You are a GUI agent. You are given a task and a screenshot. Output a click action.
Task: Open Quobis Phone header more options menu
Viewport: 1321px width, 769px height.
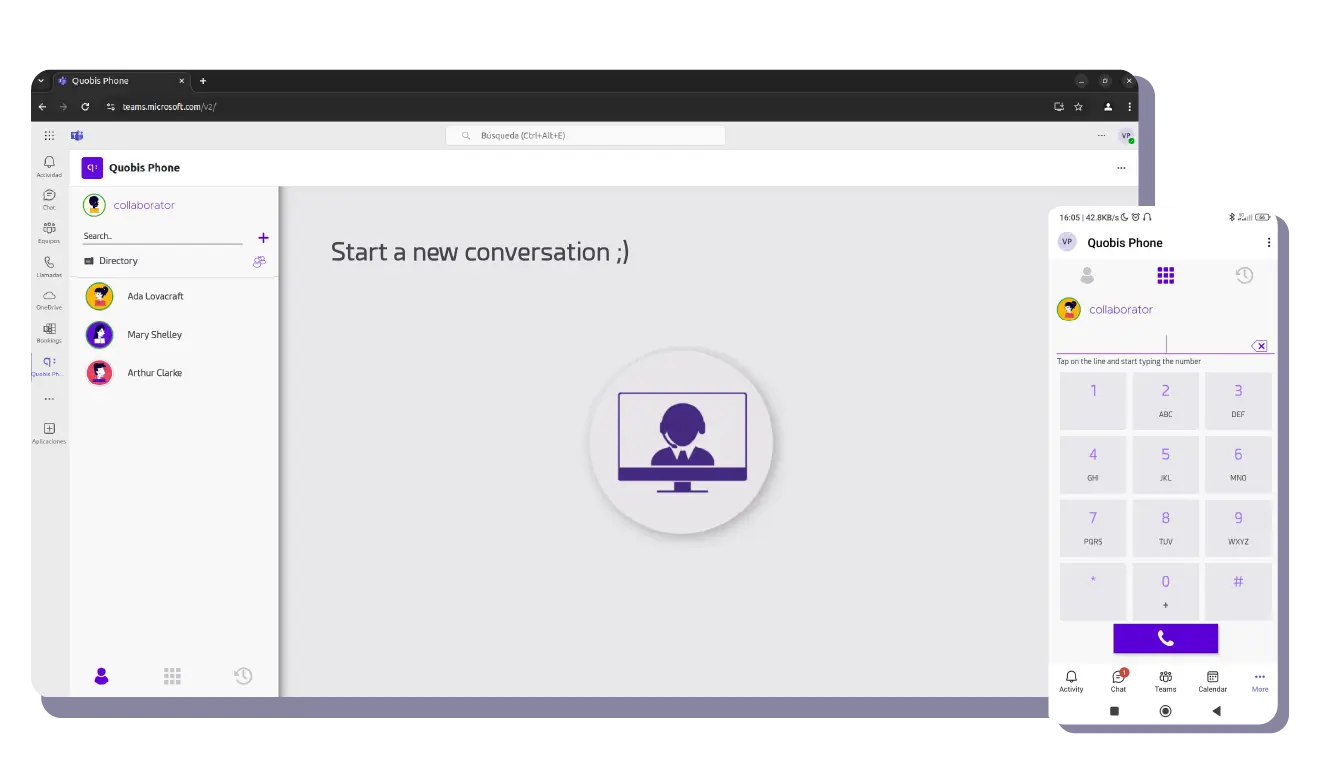pyautogui.click(x=1121, y=168)
